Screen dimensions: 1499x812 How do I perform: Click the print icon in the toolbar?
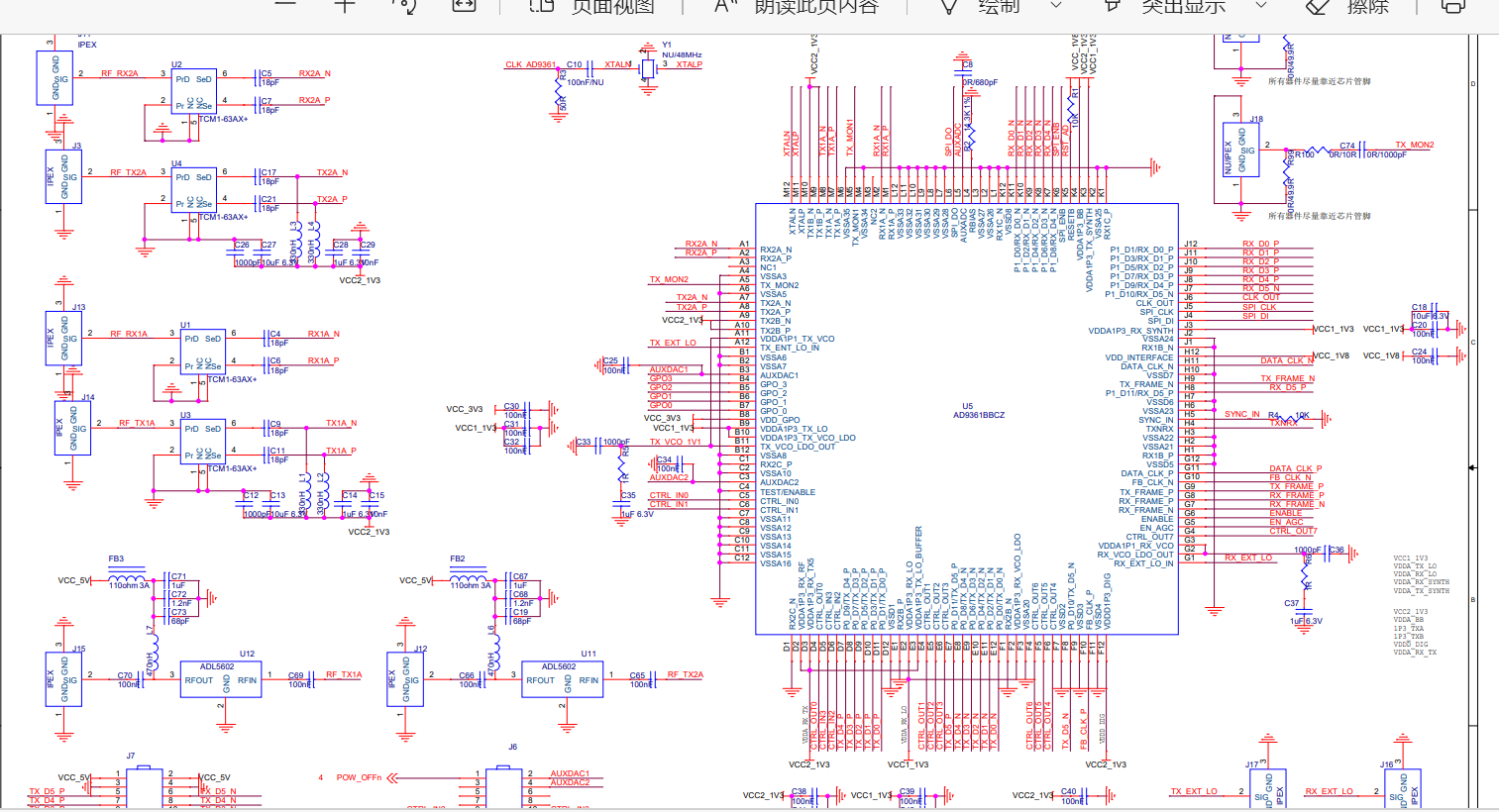(x=1453, y=5)
